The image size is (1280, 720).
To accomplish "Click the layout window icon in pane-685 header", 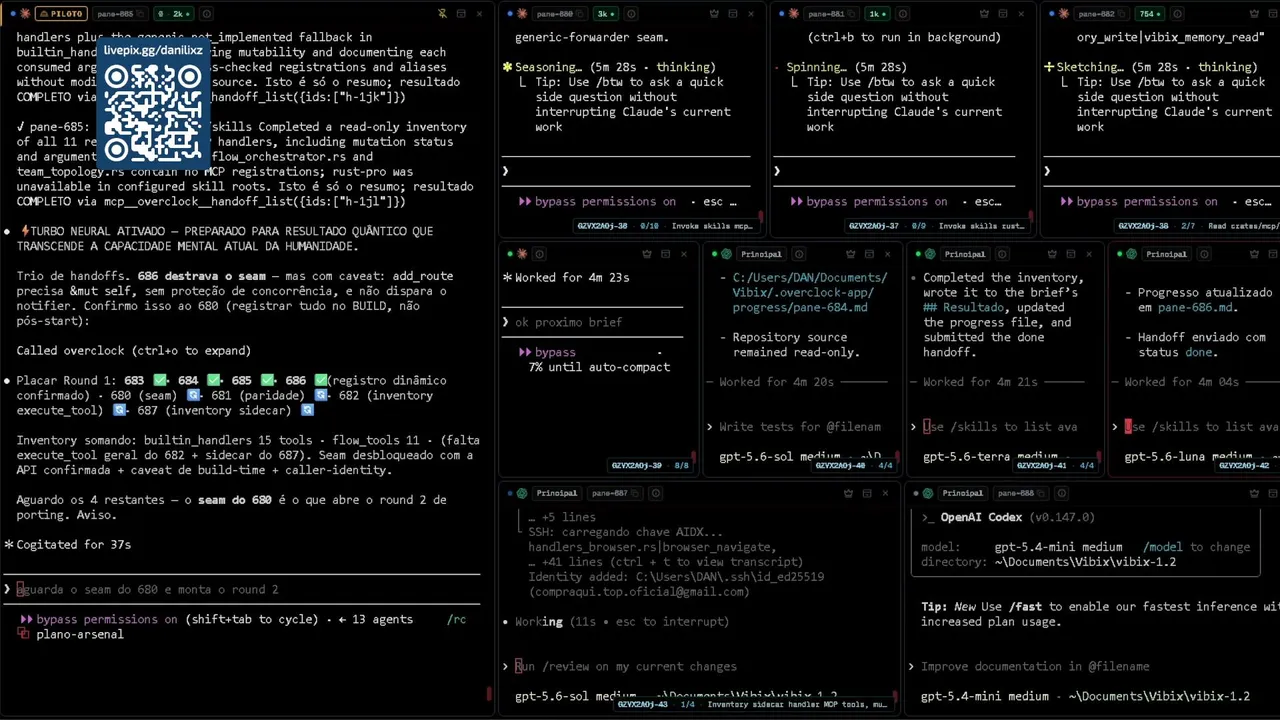I will [461, 14].
